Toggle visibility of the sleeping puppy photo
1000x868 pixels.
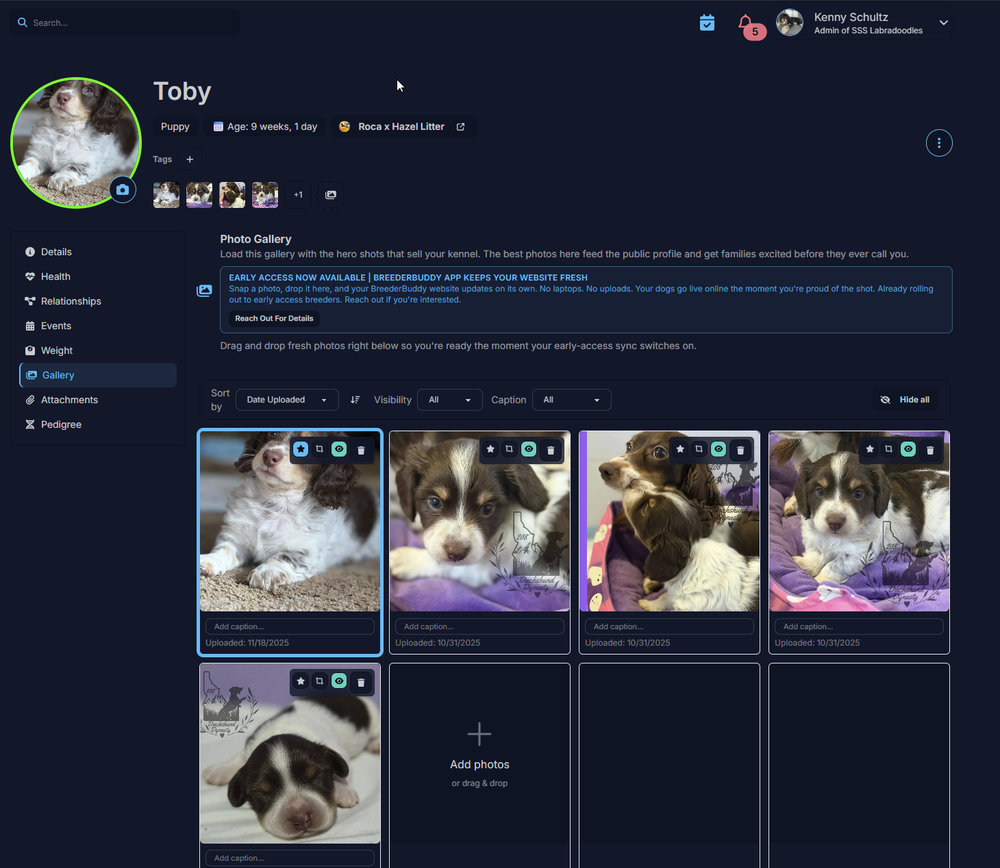[339, 681]
